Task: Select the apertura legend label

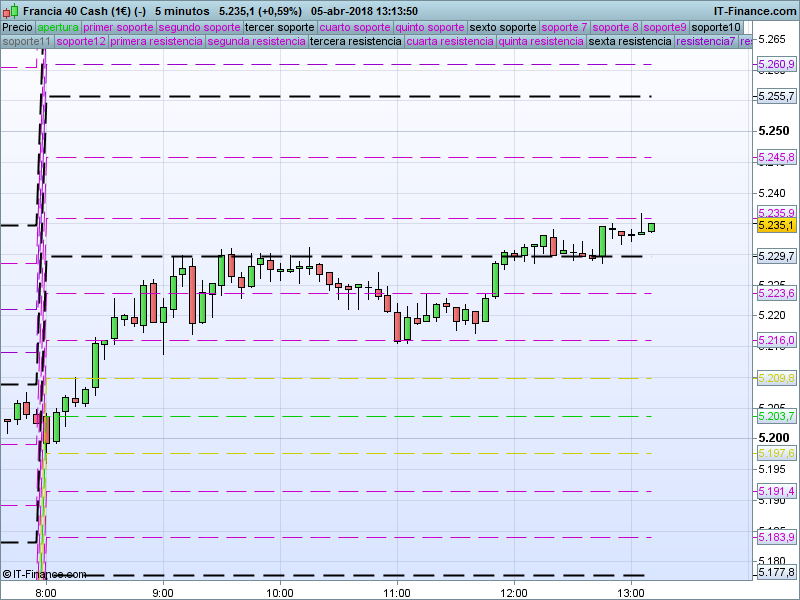Action: tap(58, 28)
